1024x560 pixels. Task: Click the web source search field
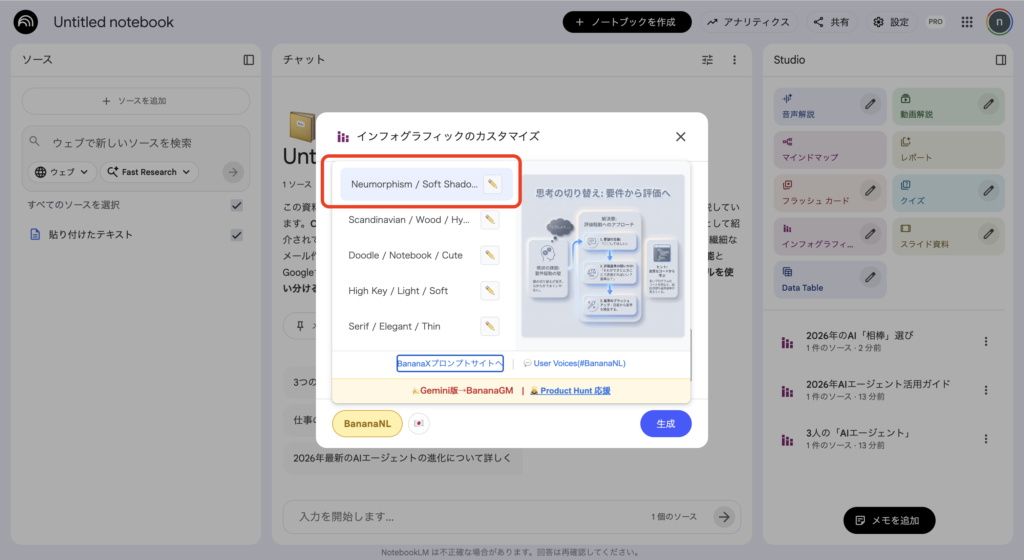135,143
